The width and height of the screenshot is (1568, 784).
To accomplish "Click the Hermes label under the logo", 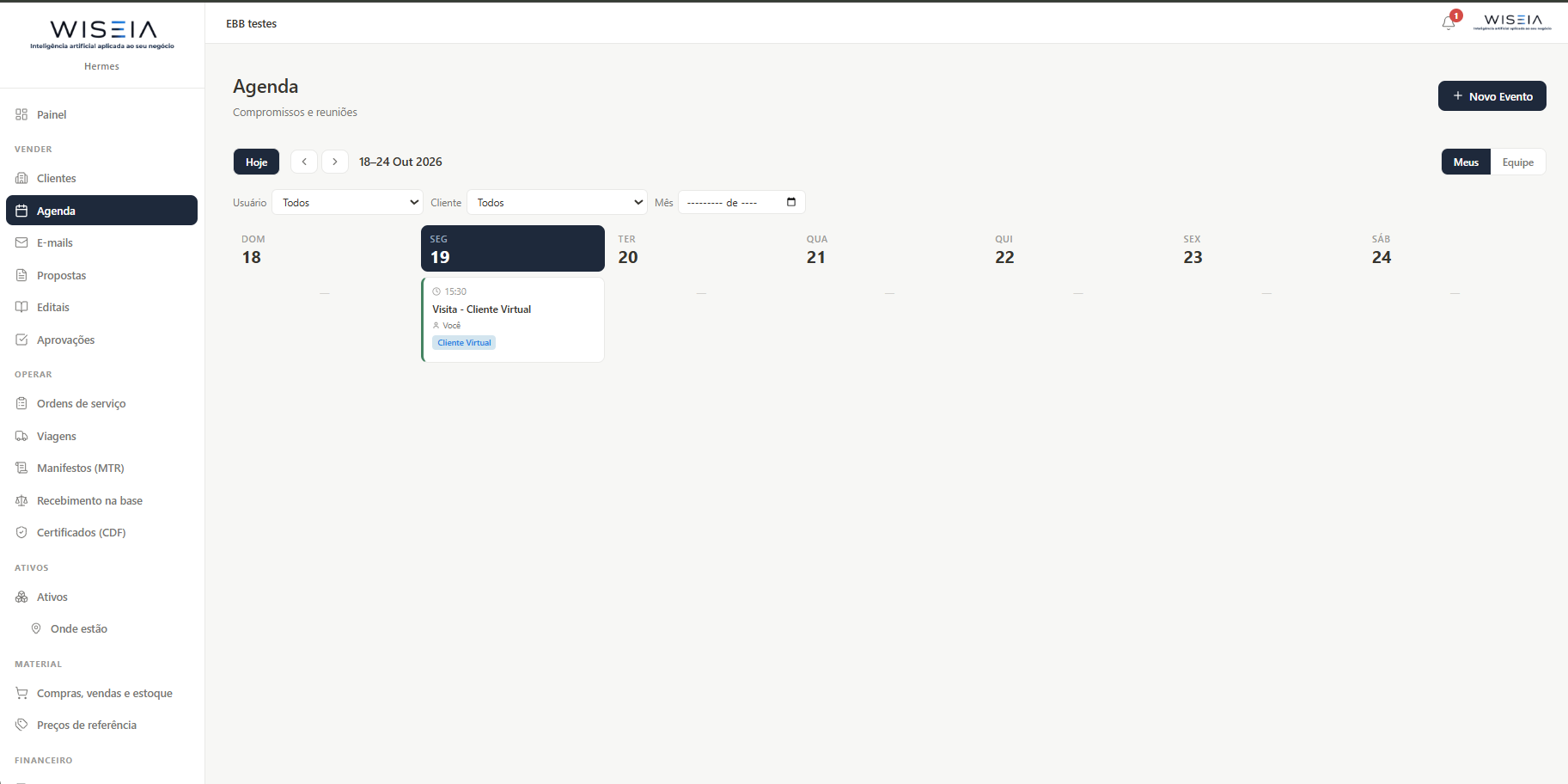I will [x=101, y=66].
